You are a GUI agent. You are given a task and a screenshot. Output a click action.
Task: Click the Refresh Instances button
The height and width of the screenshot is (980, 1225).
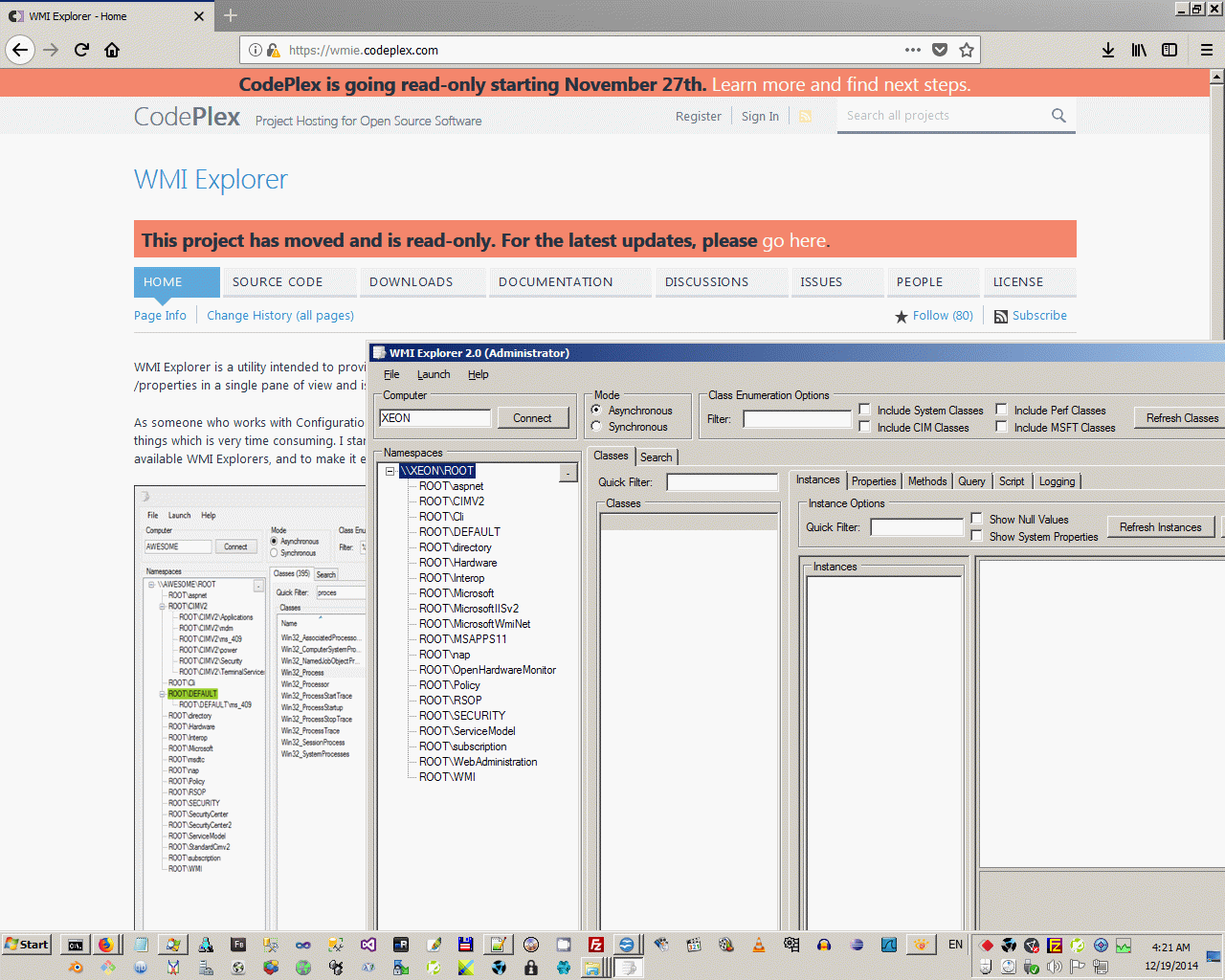pos(1161,527)
